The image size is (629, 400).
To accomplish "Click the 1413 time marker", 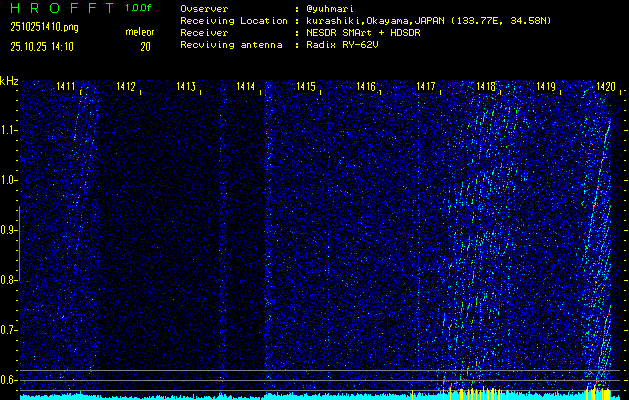I will (186, 86).
